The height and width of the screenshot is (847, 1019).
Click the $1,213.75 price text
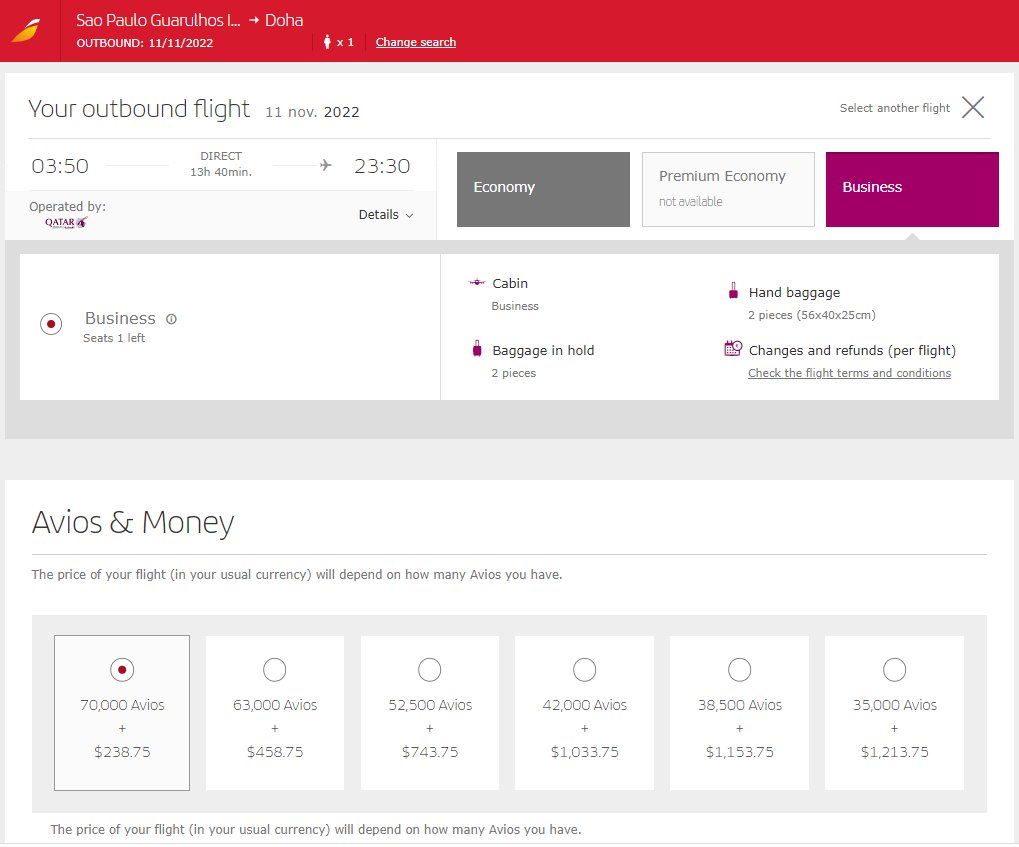pyautogui.click(x=894, y=752)
